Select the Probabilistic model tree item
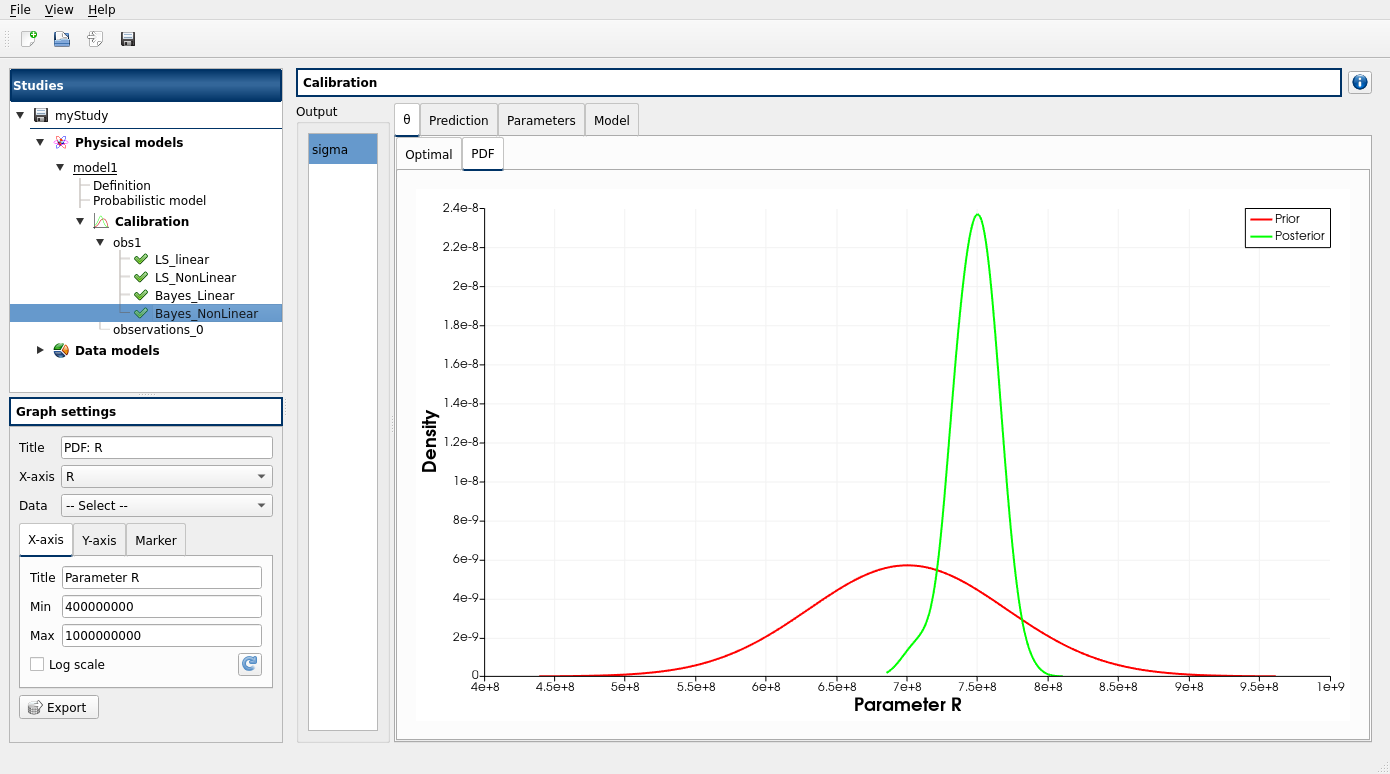 (150, 200)
